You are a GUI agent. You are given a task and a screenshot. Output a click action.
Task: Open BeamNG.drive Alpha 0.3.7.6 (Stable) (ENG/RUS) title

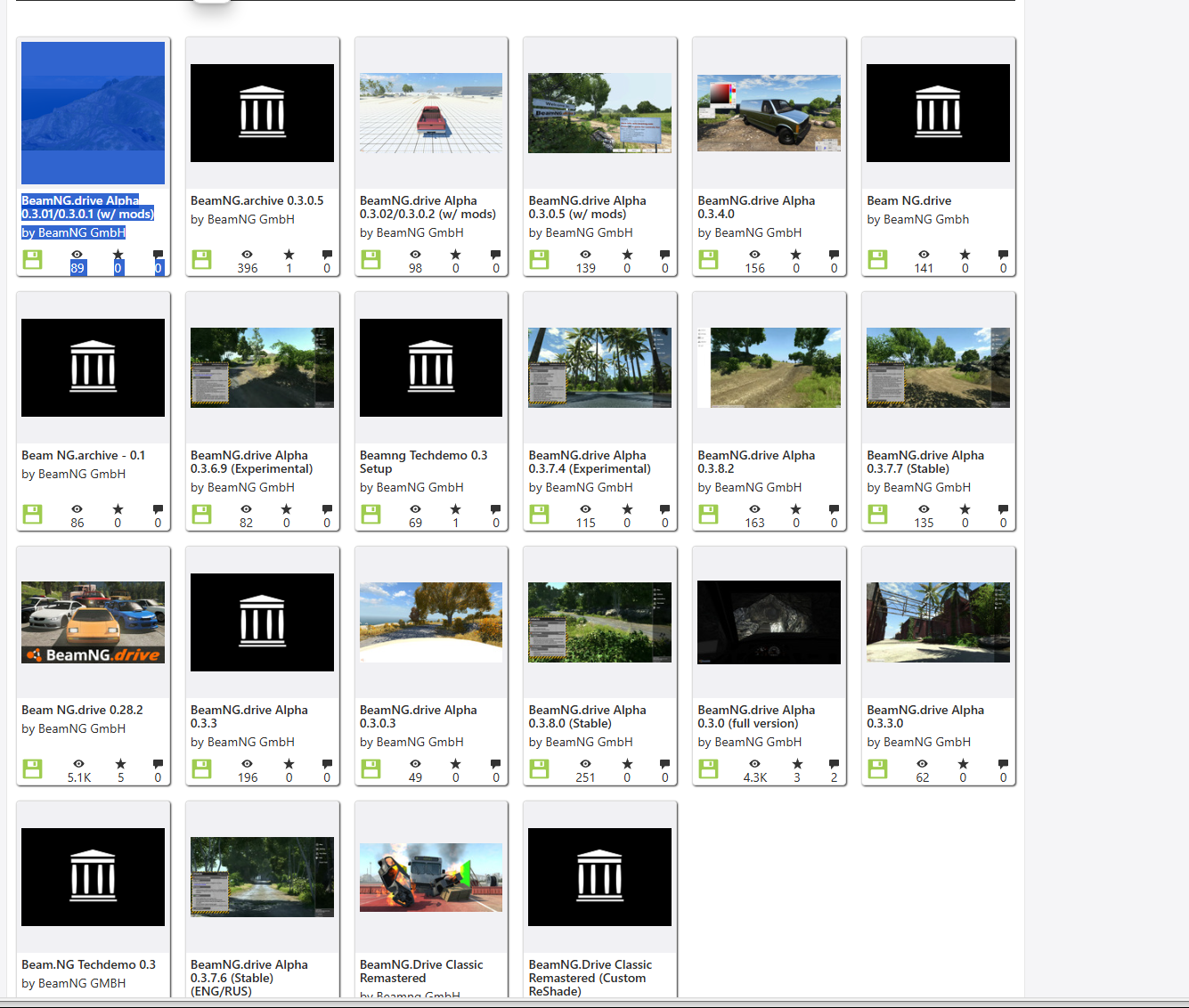(x=249, y=978)
